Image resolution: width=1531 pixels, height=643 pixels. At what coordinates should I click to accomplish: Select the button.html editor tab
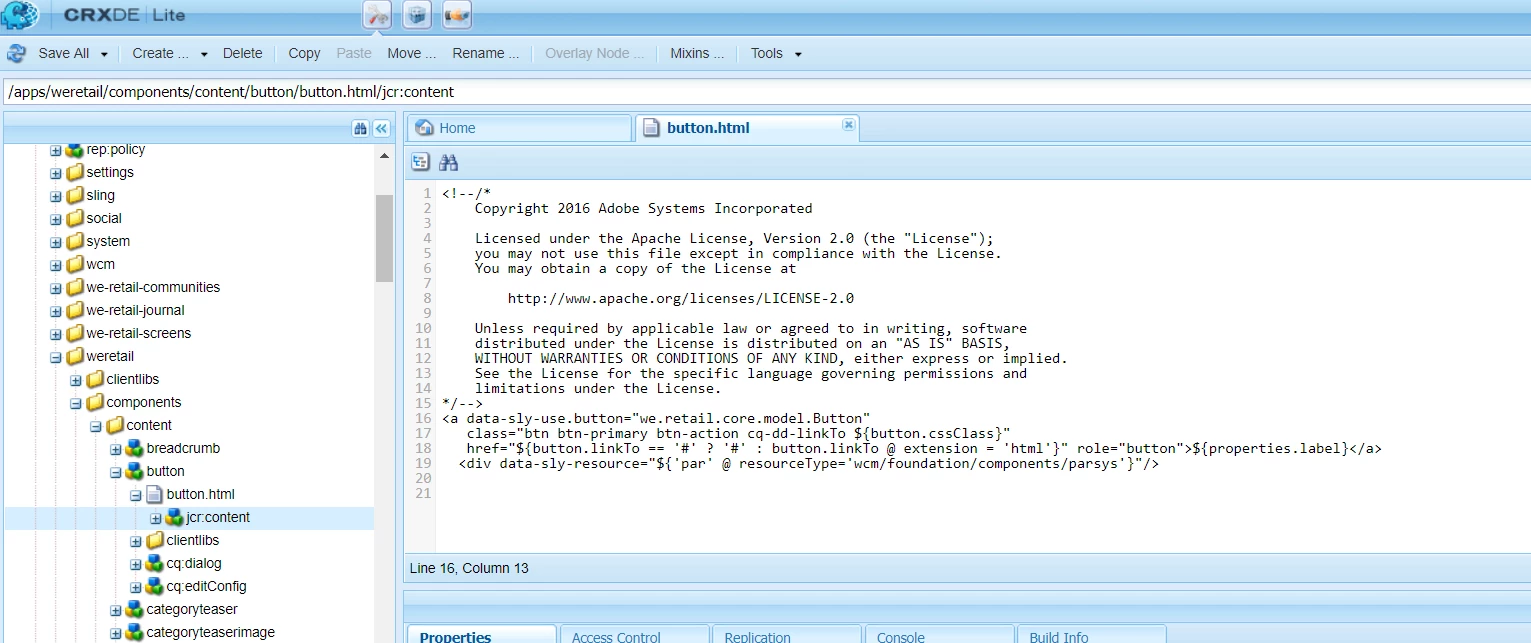point(747,128)
